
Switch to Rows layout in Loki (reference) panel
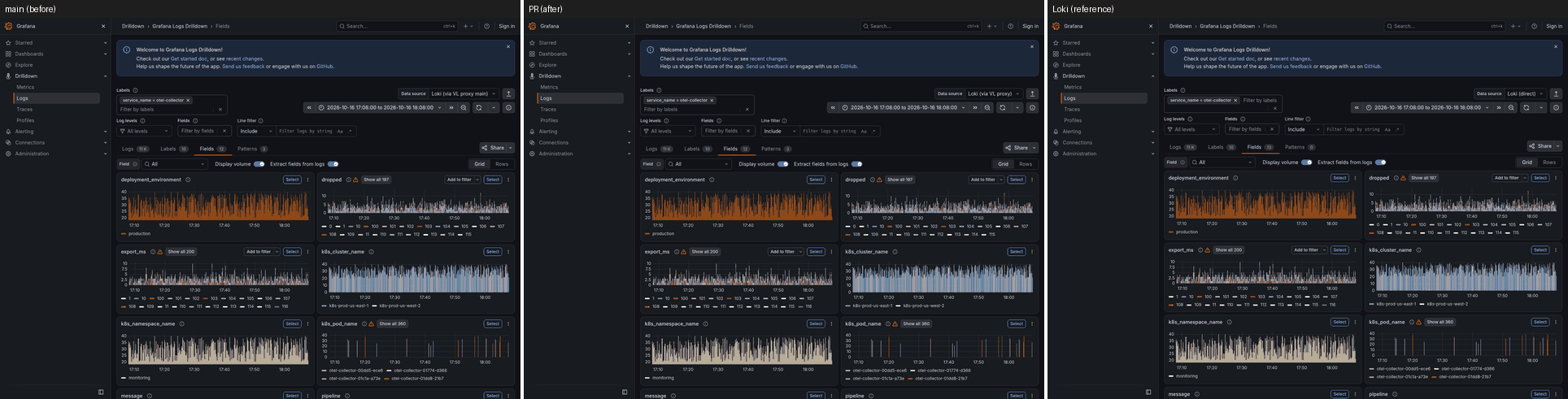1549,162
